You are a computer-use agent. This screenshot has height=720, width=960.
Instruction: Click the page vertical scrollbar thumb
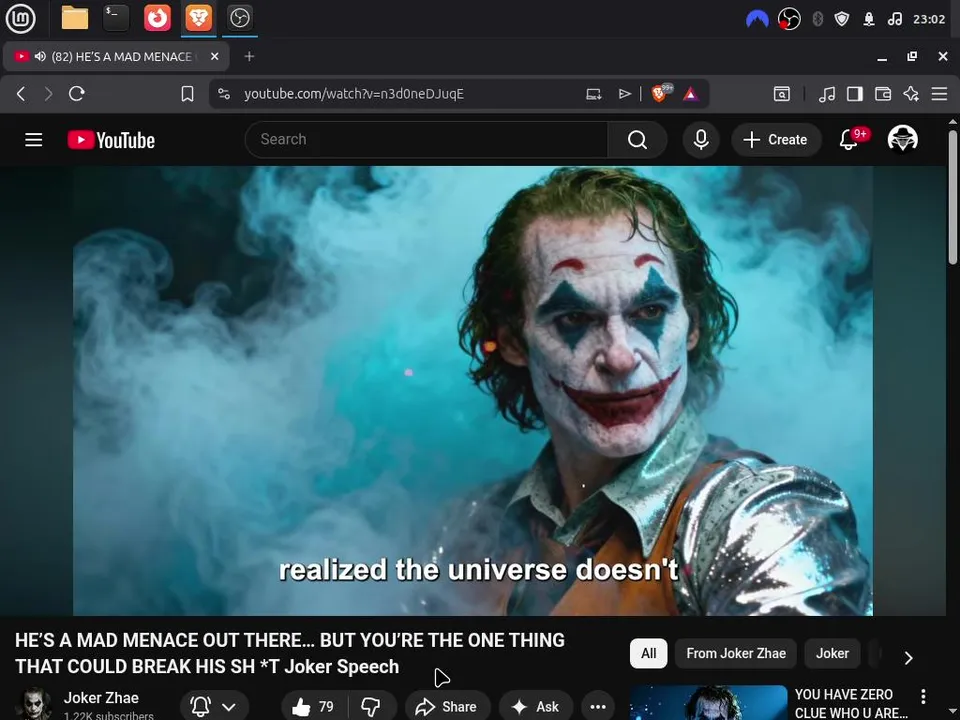(x=953, y=196)
